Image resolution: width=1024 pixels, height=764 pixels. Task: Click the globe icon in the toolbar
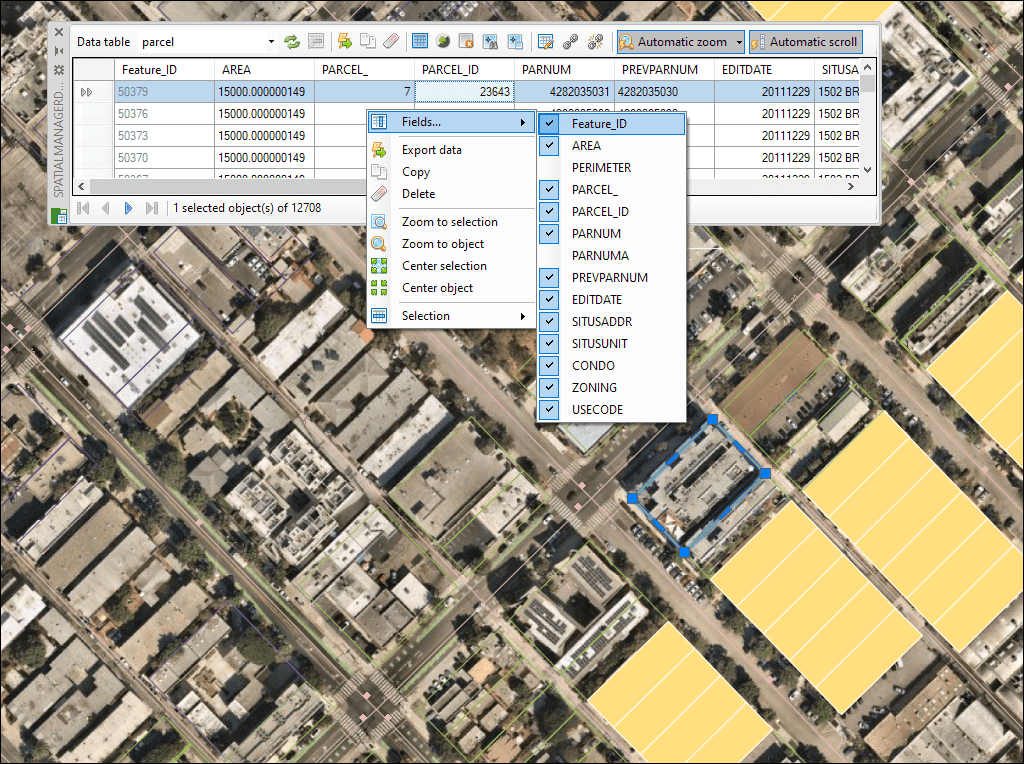click(x=443, y=42)
